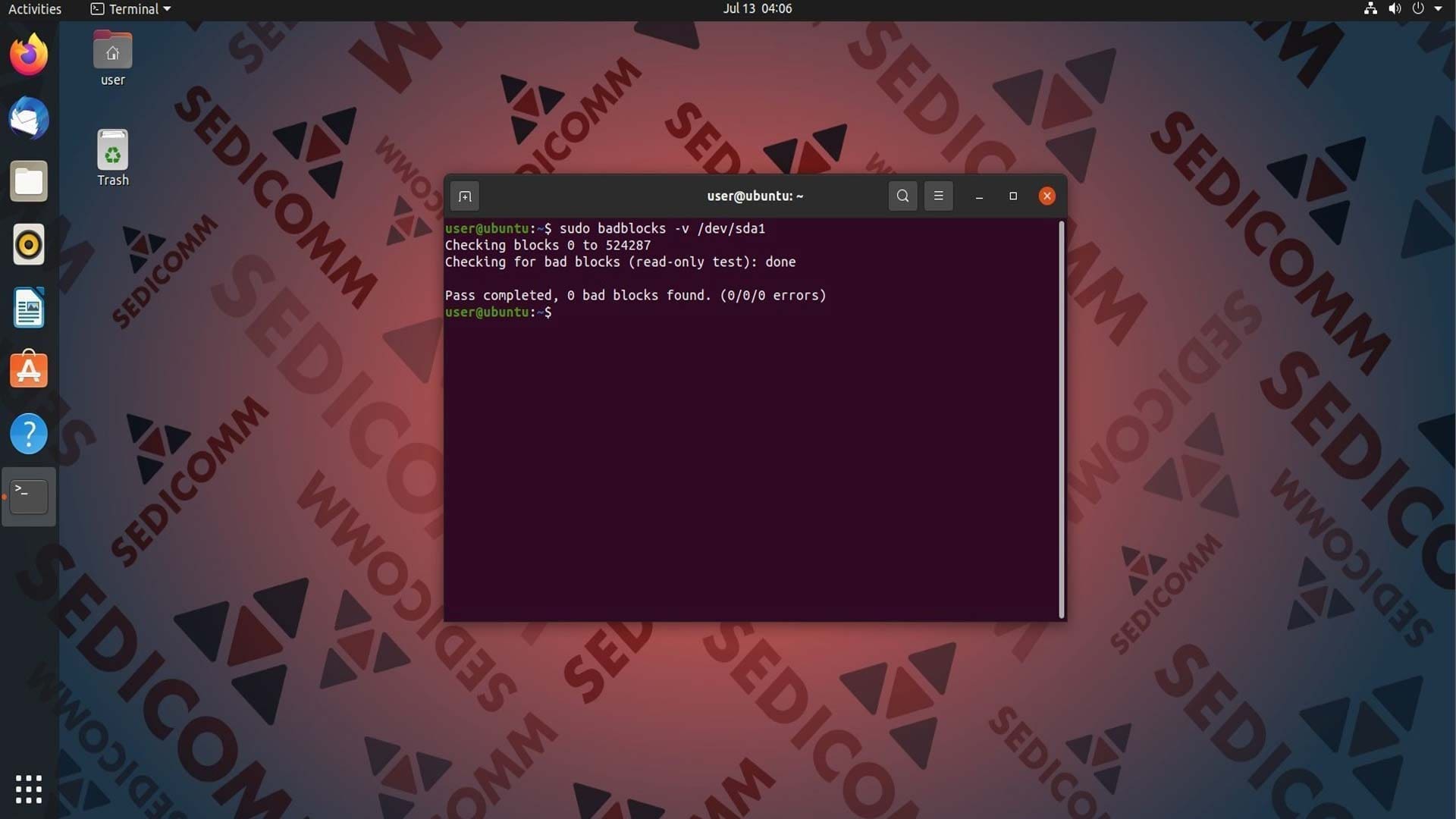This screenshot has width=1456, height=819.
Task: Click the 'Pass completed, 0 bad blocks found' line
Action: pyautogui.click(x=635, y=295)
